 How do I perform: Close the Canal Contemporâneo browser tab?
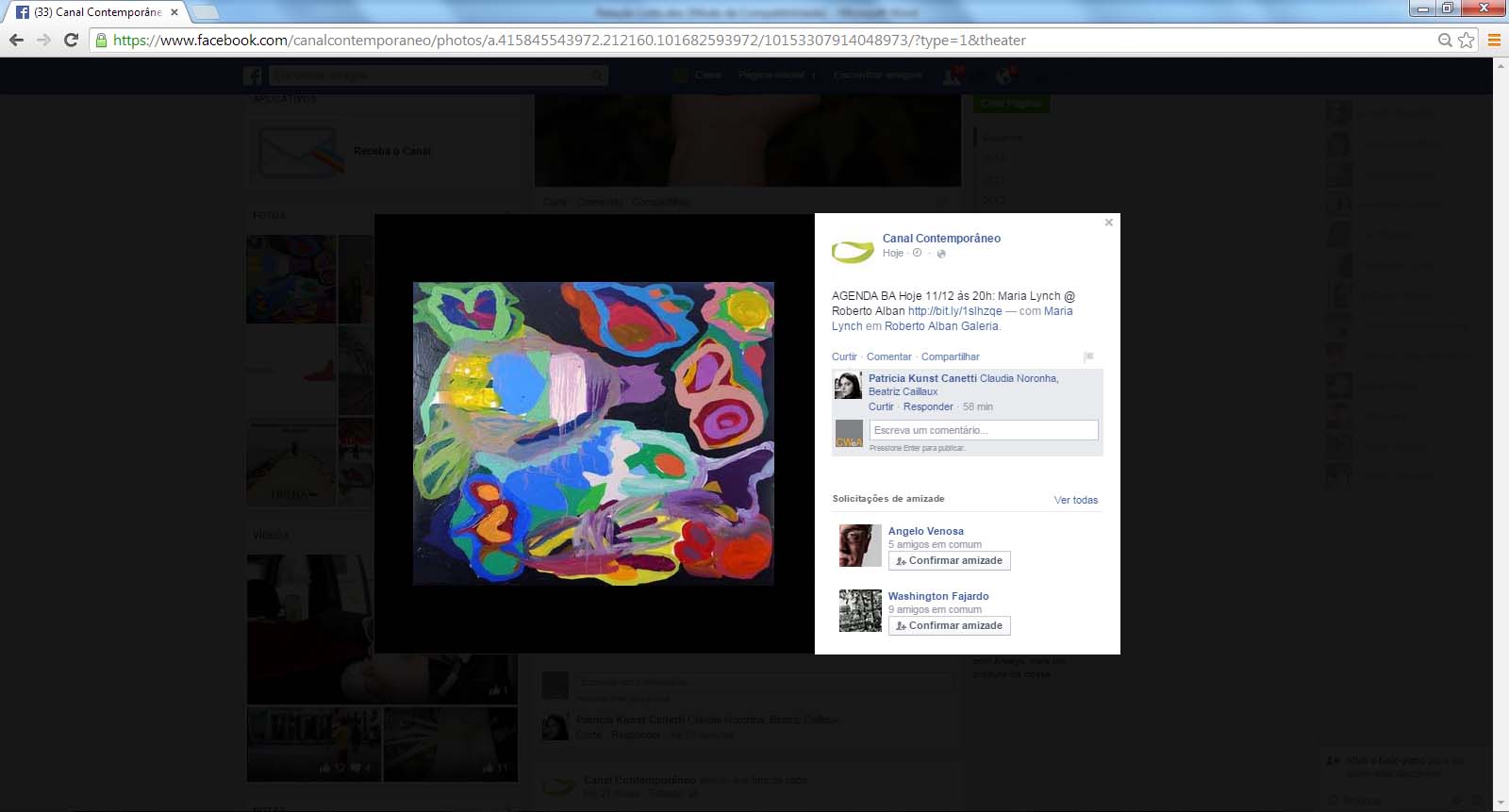point(174,12)
